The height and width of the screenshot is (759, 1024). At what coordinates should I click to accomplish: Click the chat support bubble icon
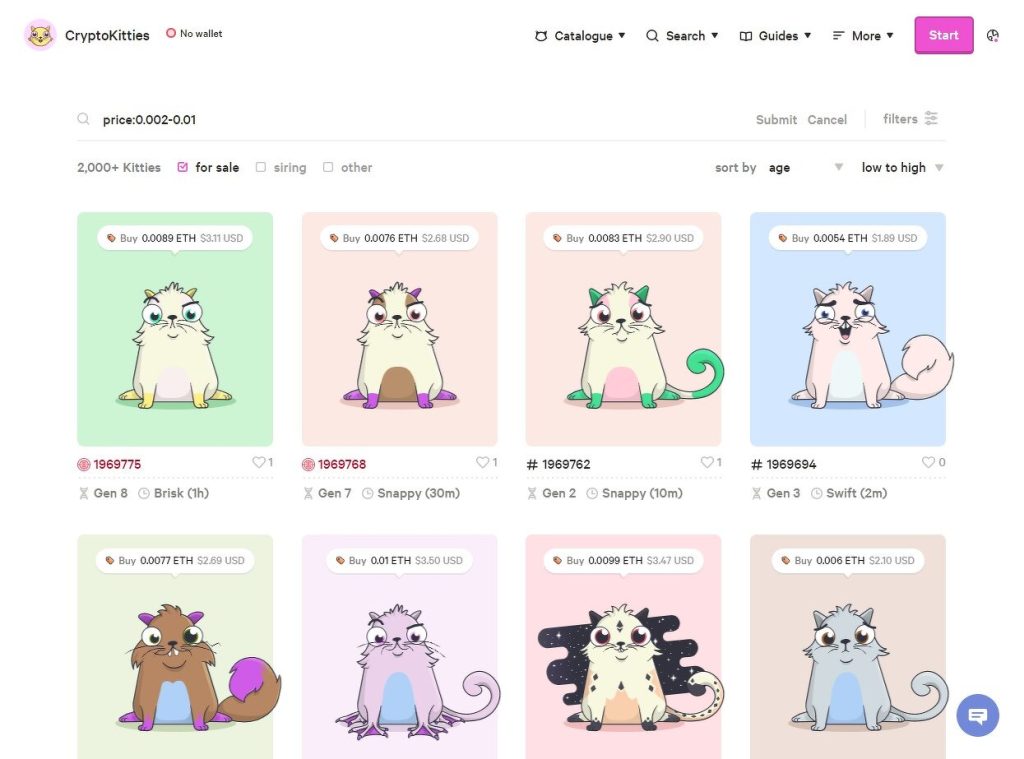[x=978, y=715]
